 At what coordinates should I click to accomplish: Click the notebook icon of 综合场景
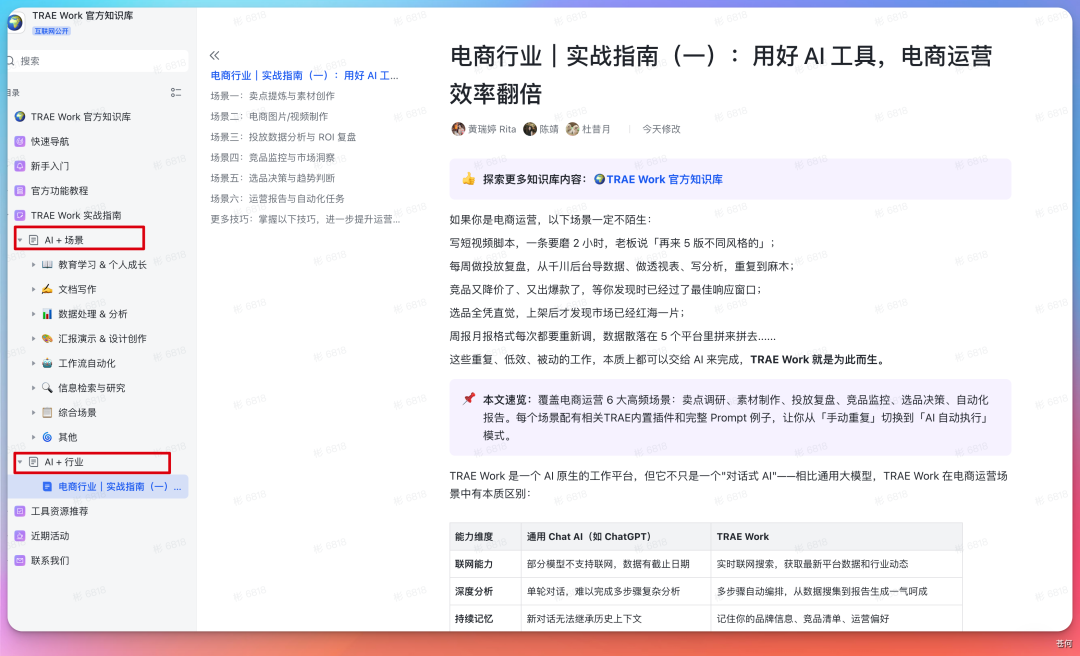47,413
